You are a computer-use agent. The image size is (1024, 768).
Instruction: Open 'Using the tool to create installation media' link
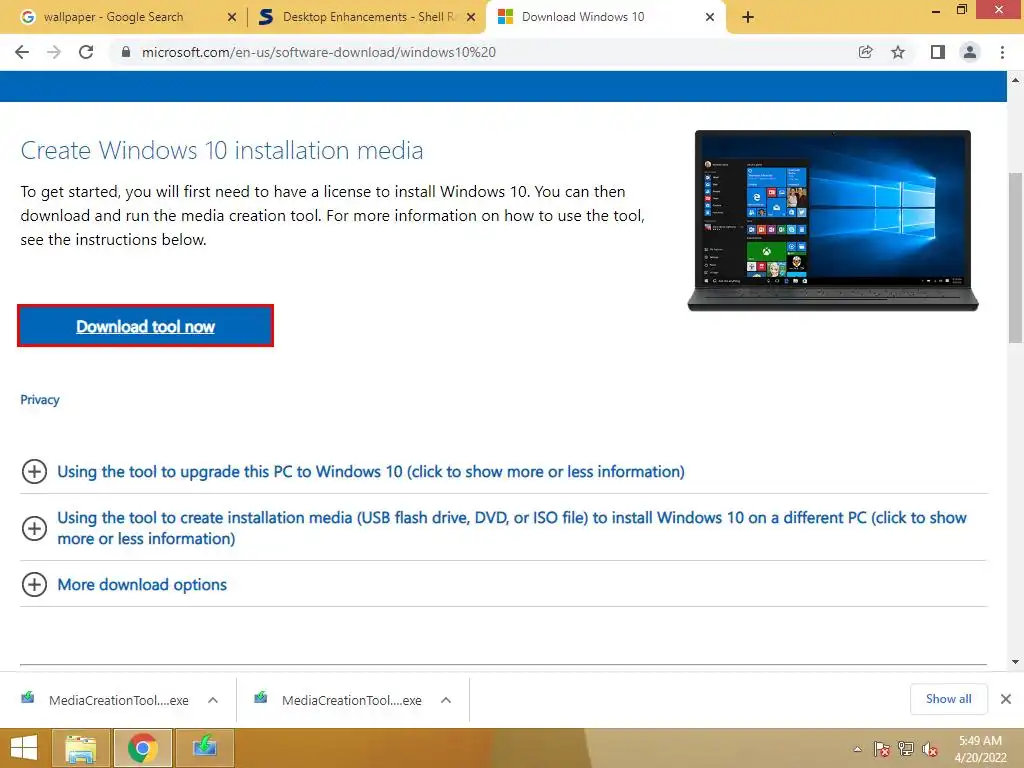point(512,528)
